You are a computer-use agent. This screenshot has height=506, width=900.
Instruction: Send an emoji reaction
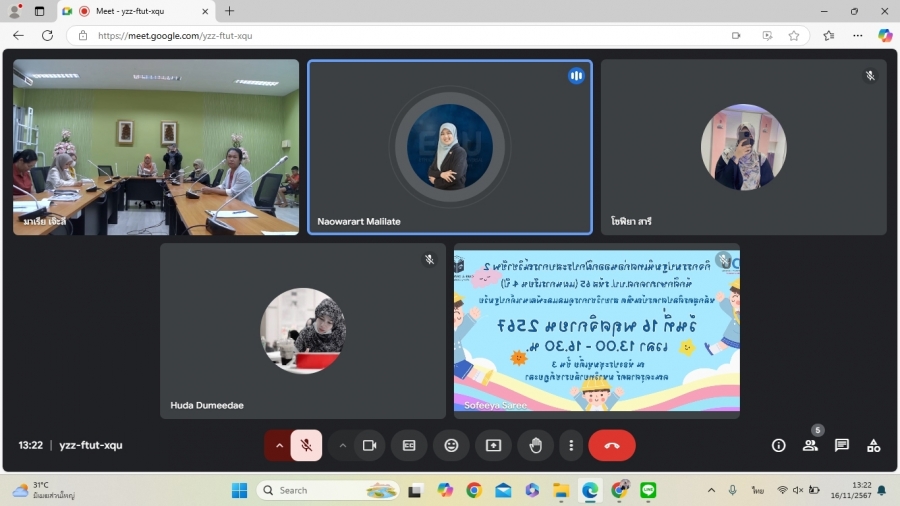[451, 445]
